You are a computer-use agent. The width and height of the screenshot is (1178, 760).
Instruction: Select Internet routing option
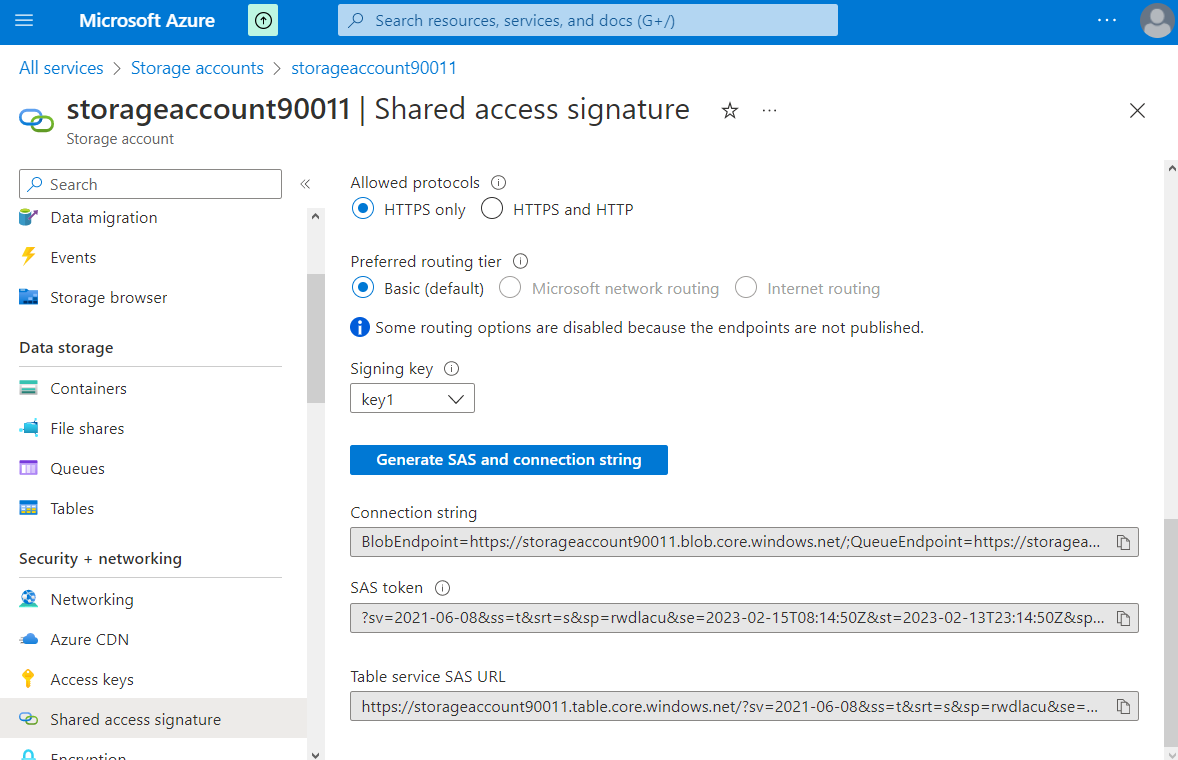(x=746, y=288)
